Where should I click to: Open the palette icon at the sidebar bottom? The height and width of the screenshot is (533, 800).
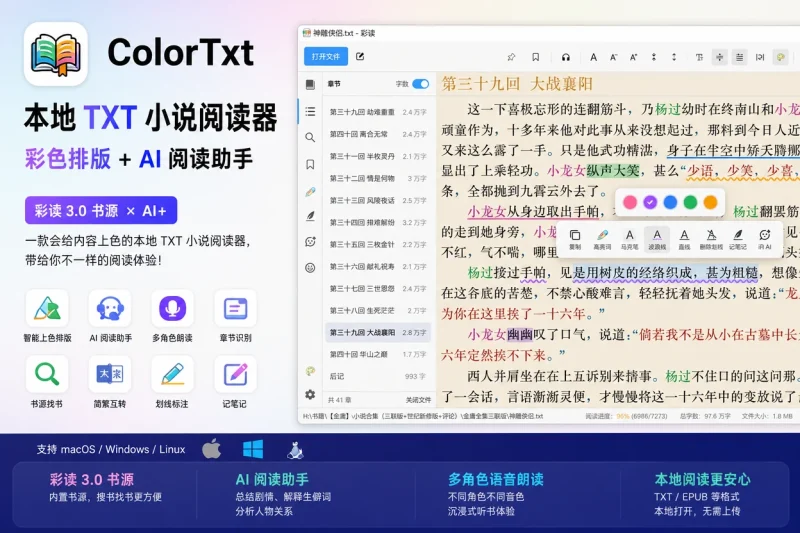pyautogui.click(x=310, y=371)
